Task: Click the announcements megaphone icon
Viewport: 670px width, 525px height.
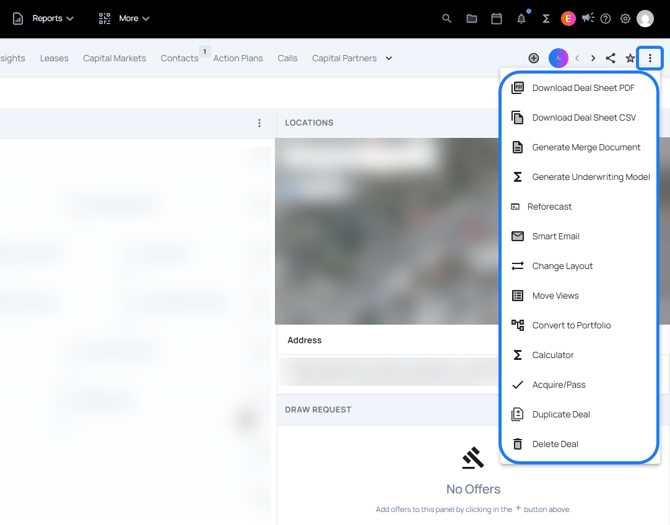Action: pyautogui.click(x=588, y=19)
